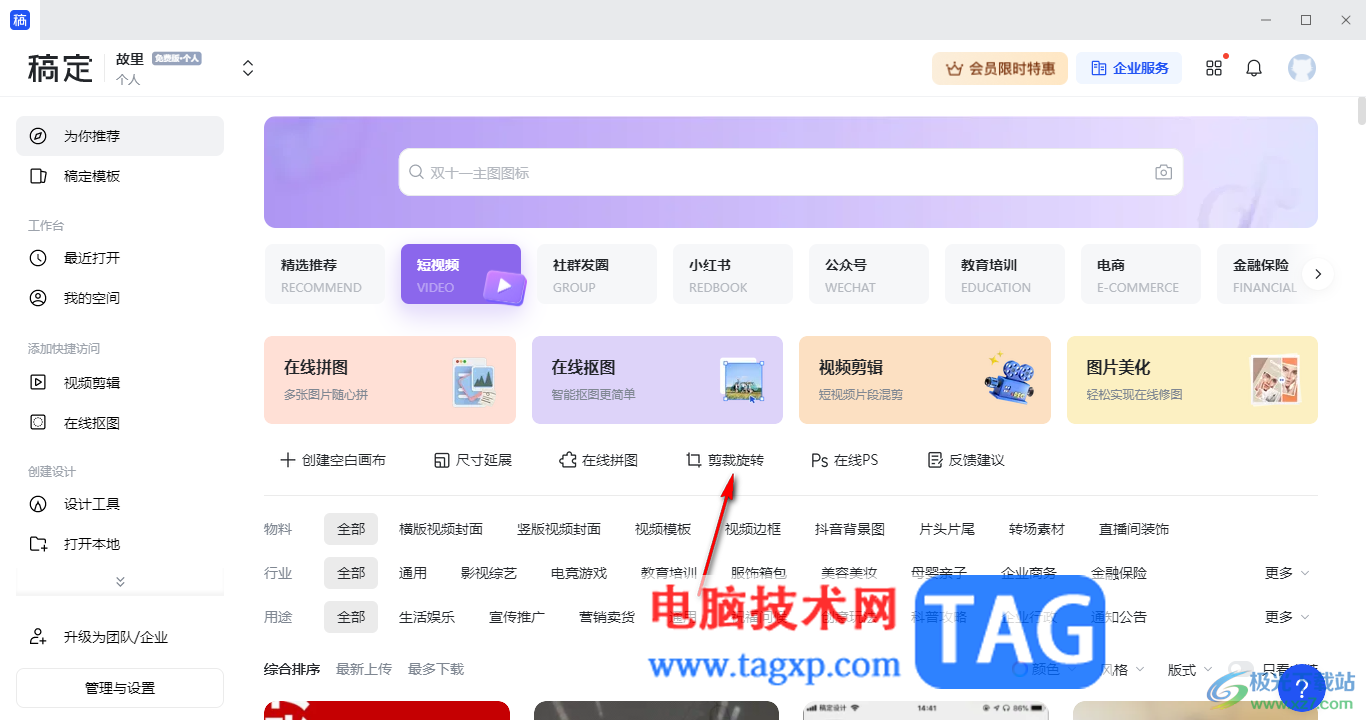This screenshot has width=1366, height=720.
Task: Toggle the 只看 filter switch
Action: (x=1241, y=669)
